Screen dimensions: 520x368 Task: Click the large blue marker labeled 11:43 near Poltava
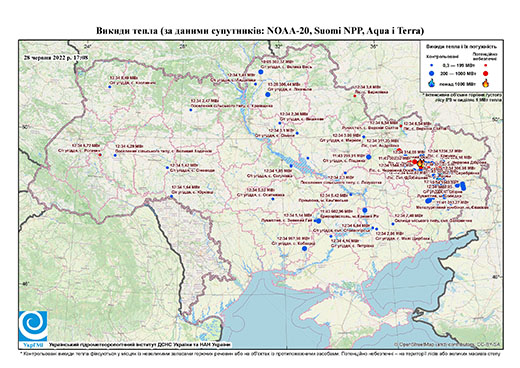(x=368, y=157)
